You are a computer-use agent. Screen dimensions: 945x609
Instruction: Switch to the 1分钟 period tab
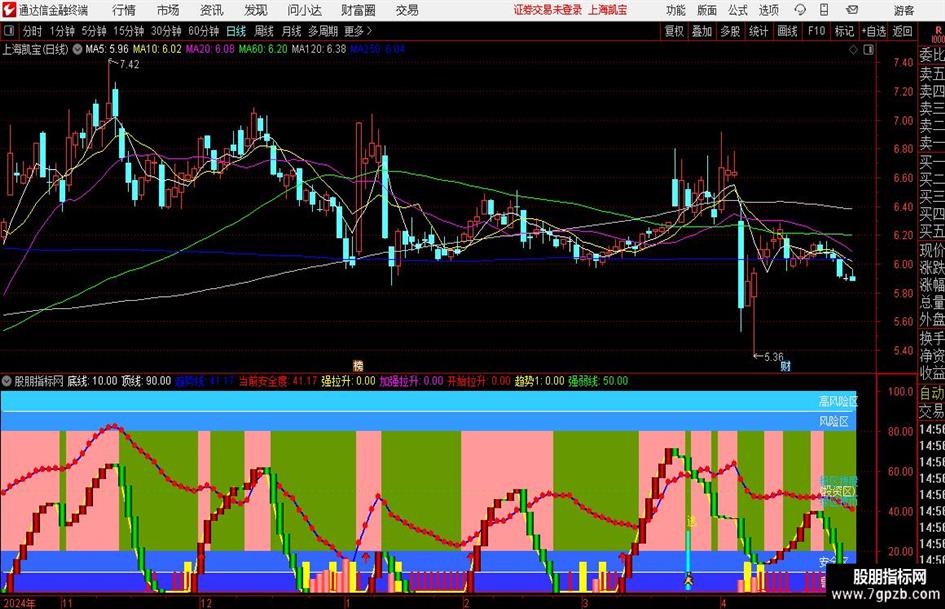[x=61, y=31]
